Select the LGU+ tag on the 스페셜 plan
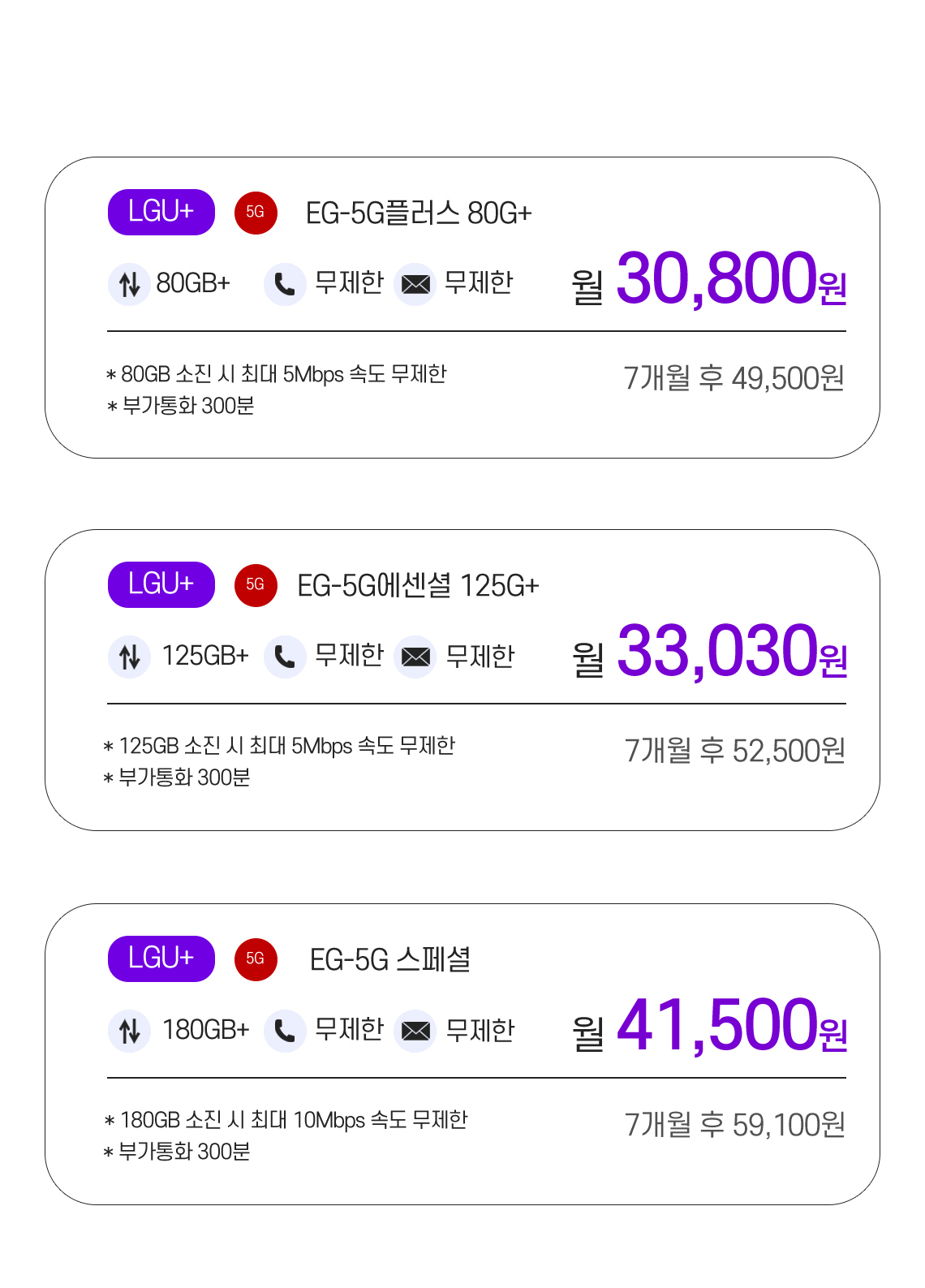925x1288 pixels. [x=161, y=958]
